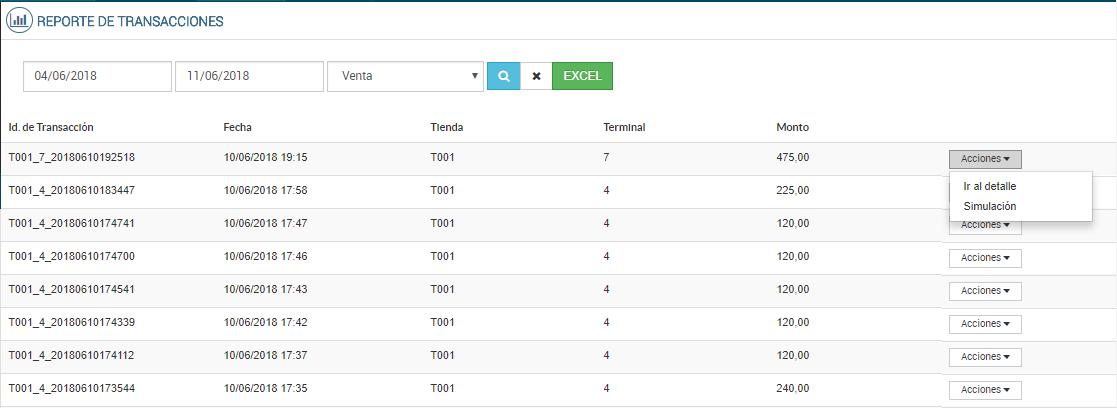Click the report chart icon in header
Image resolution: width=1117 pixels, height=408 pixels.
click(18, 20)
